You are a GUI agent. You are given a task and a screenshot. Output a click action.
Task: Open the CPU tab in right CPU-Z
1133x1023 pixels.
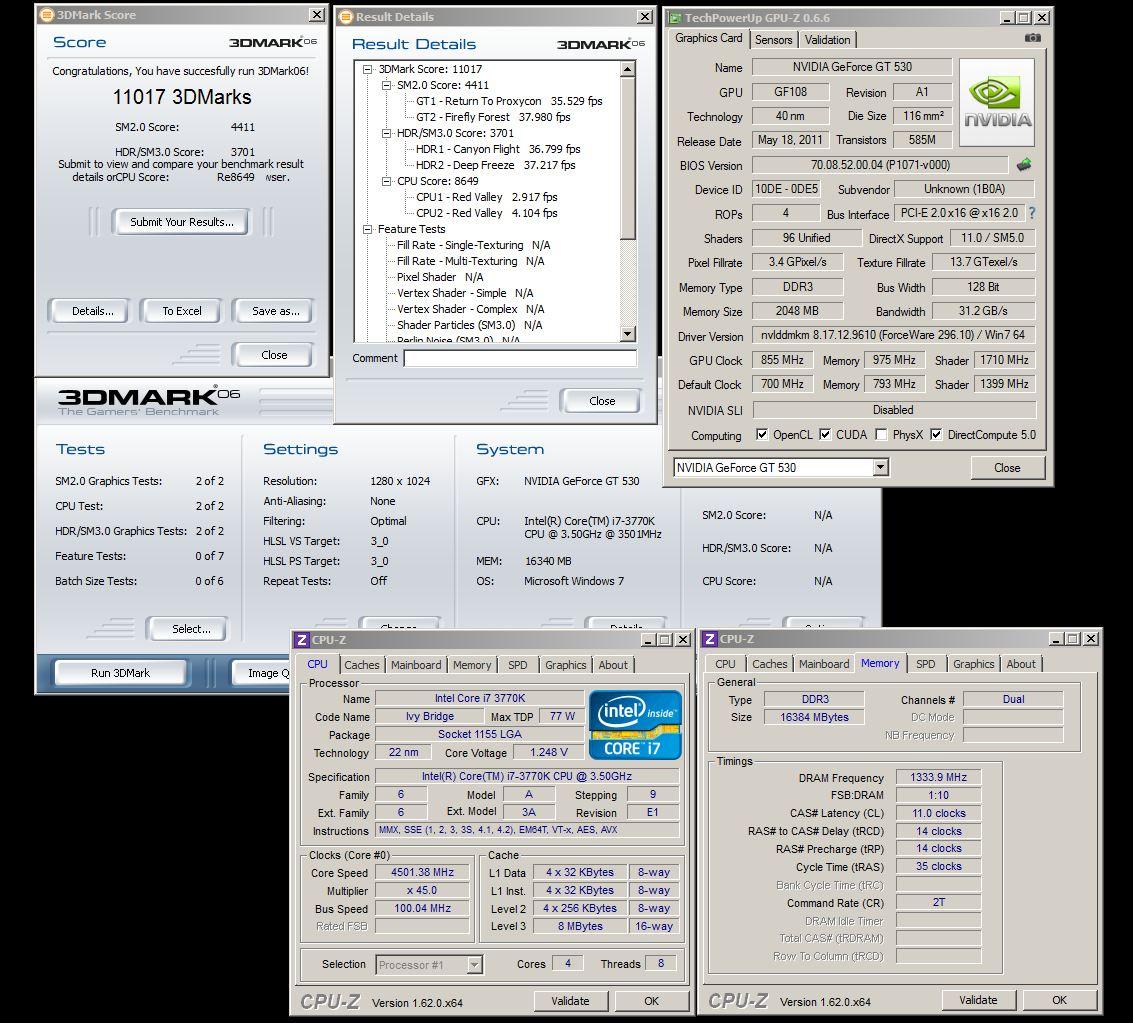point(725,664)
